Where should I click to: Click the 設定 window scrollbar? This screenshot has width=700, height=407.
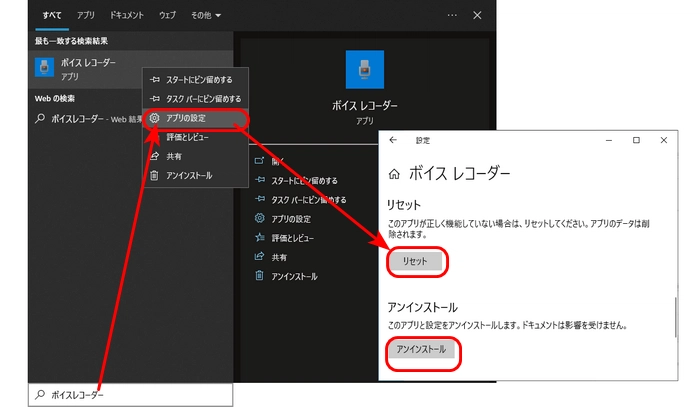point(676,317)
